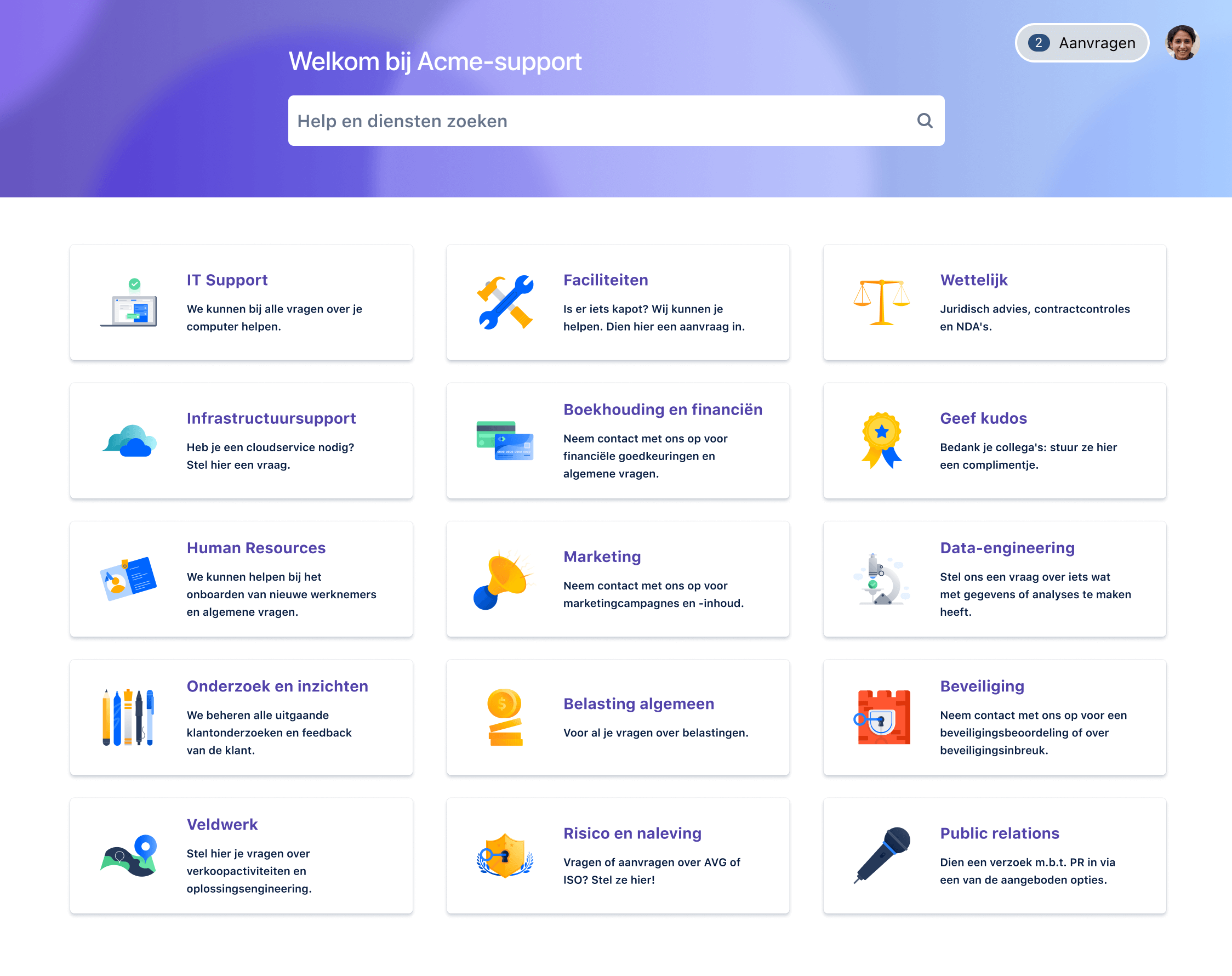The image size is (1232, 976).
Task: Click the IT Support laptop icon
Action: tap(128, 303)
